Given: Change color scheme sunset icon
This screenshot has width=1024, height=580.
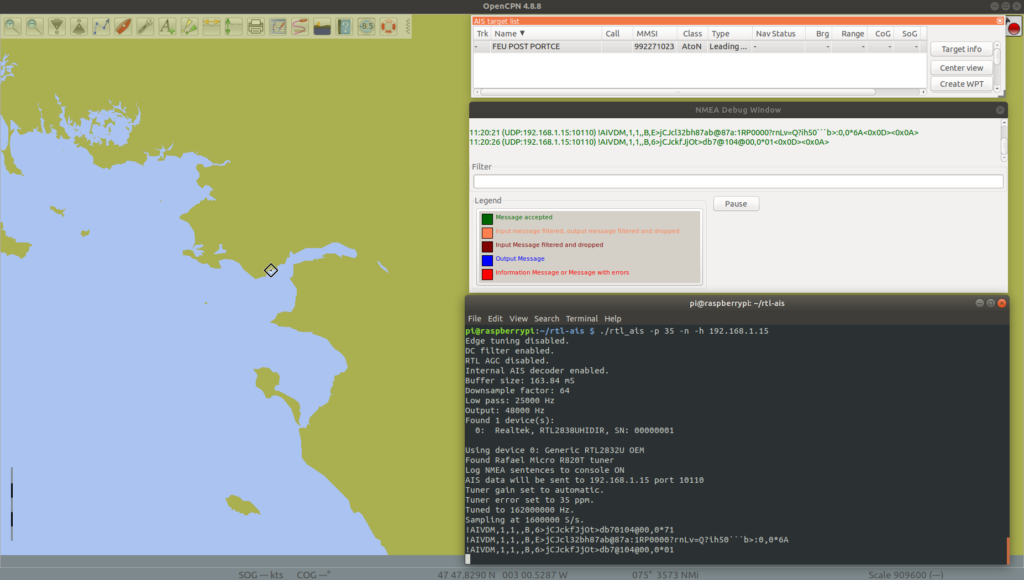Looking at the screenshot, I should [322, 27].
